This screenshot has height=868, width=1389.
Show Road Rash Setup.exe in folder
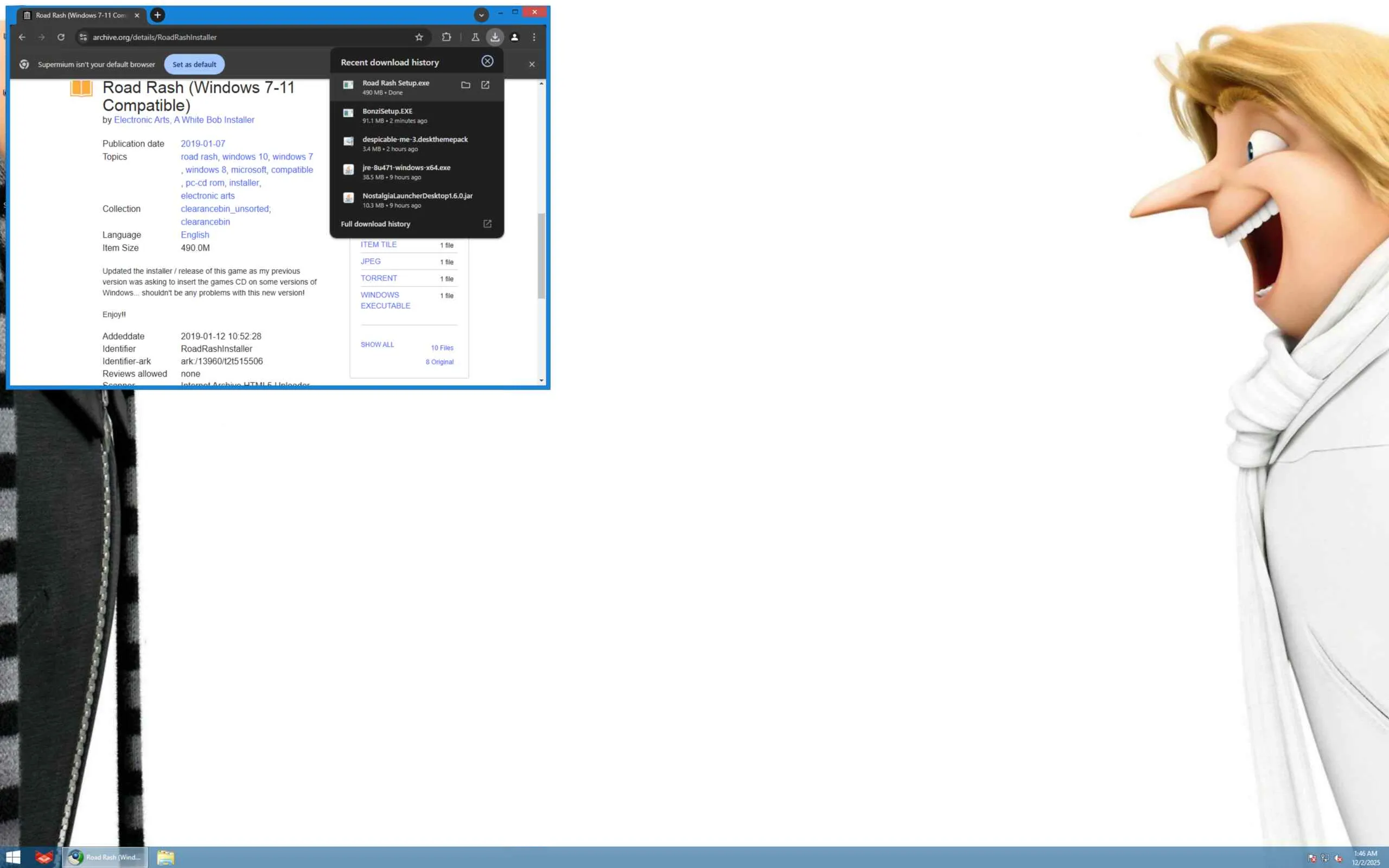(466, 85)
